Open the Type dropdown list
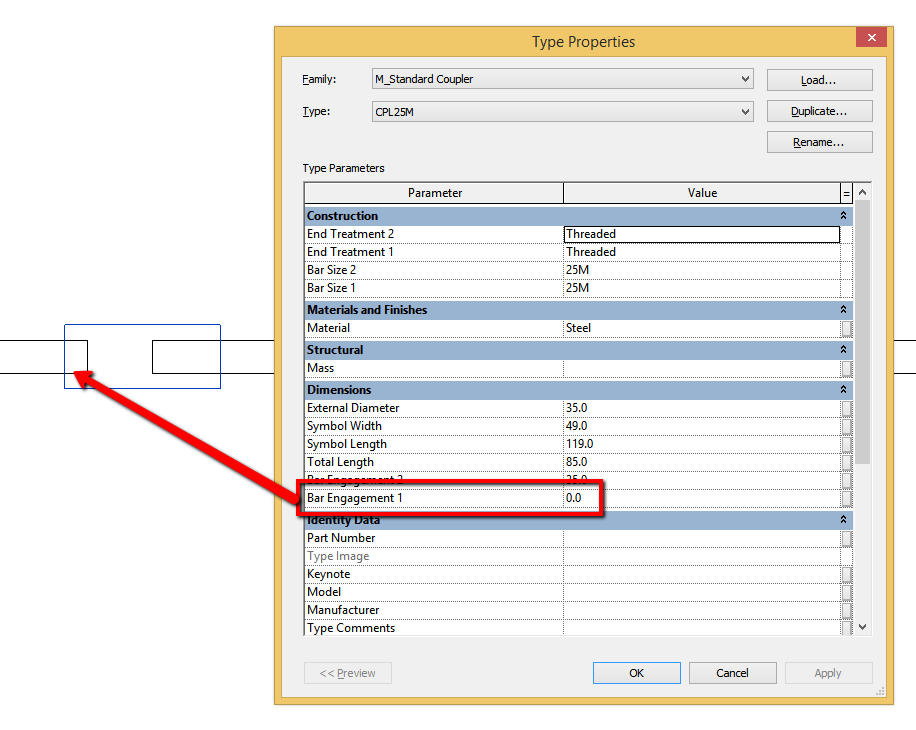Viewport: 916px width, 730px height. (x=746, y=111)
